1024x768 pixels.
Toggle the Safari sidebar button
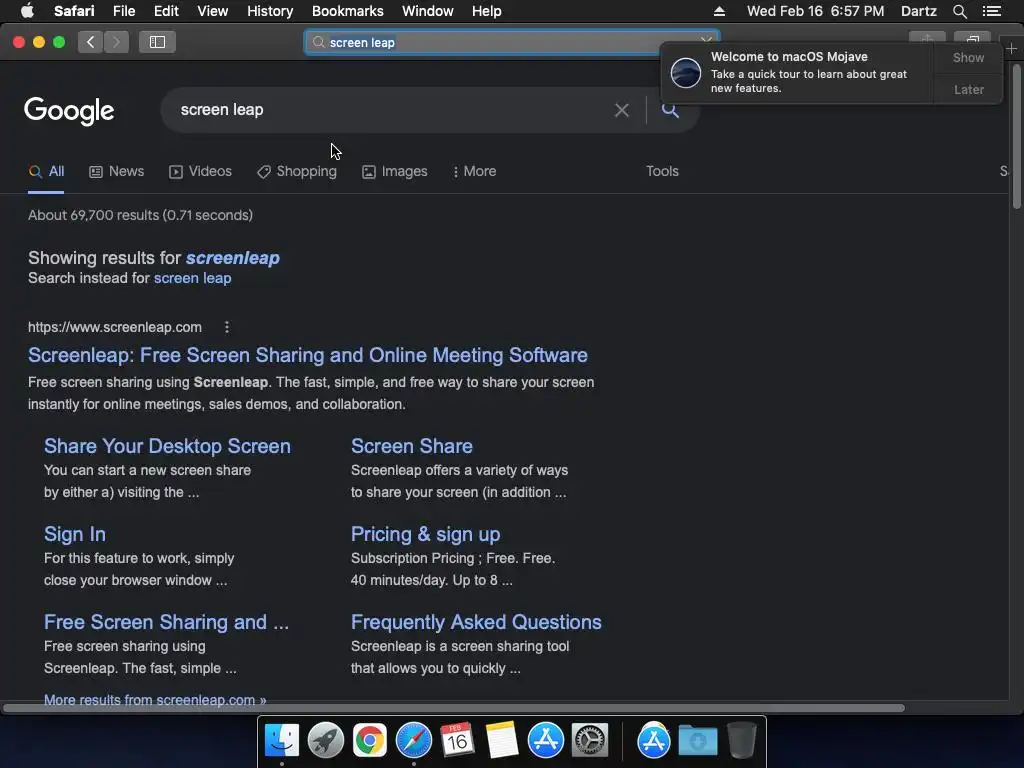coord(157,42)
